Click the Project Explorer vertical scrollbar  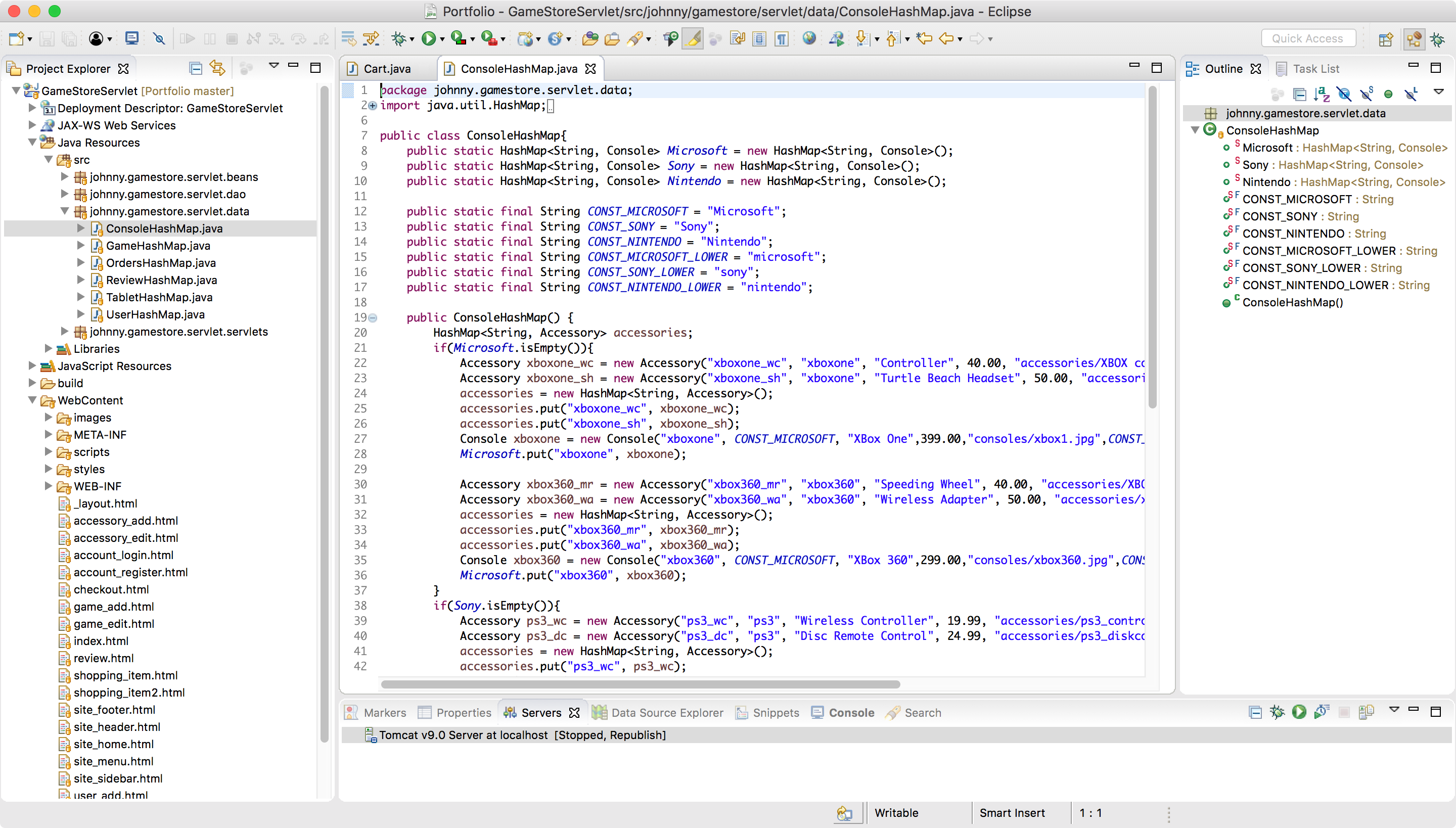(324, 414)
